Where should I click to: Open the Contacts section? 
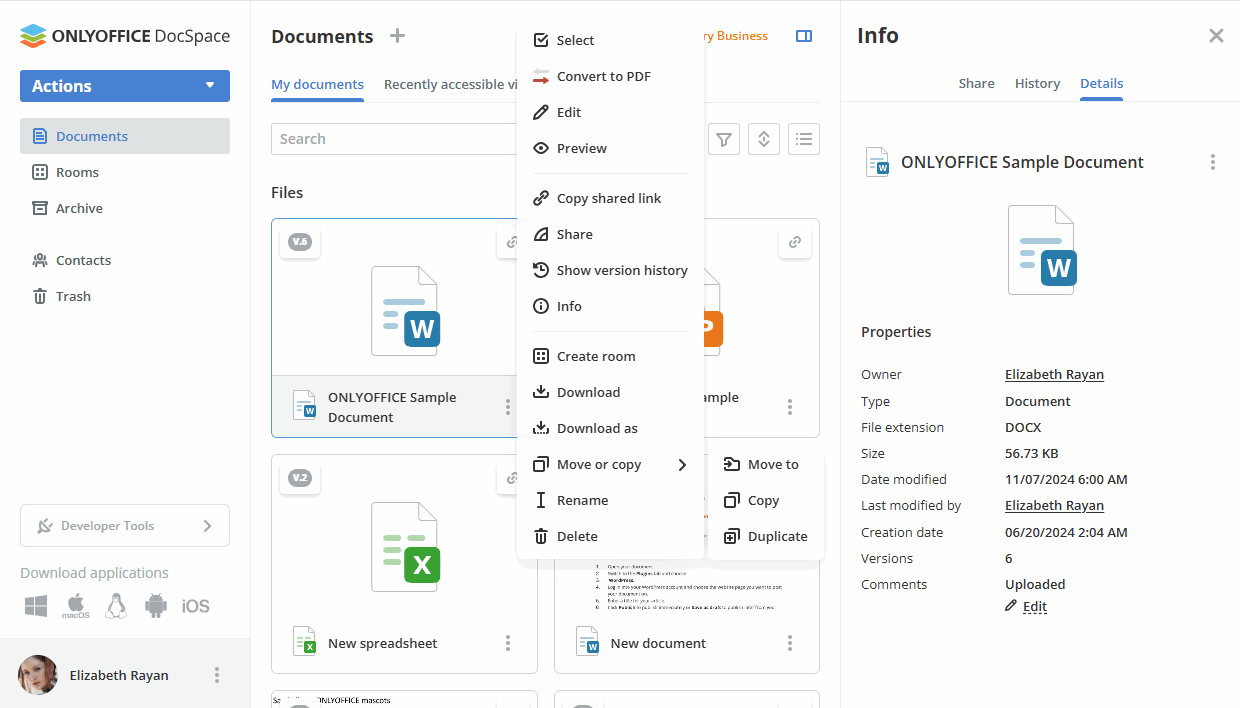point(125,260)
